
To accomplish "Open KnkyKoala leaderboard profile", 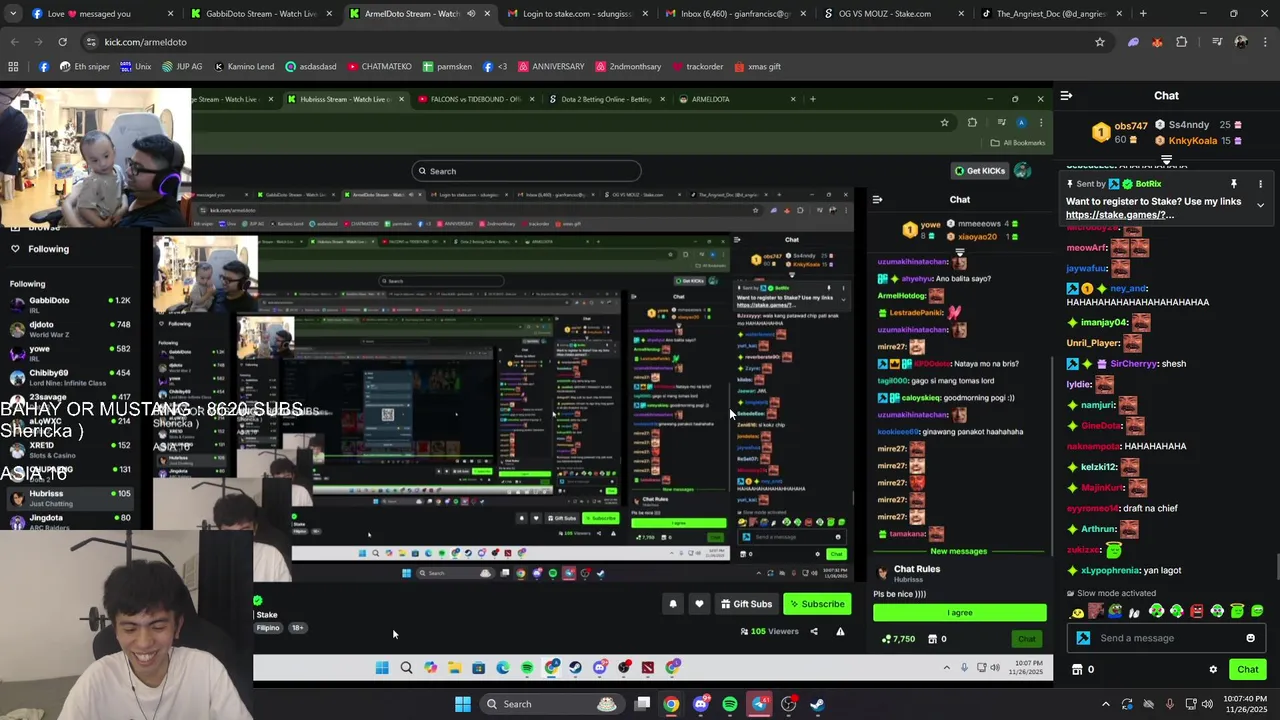I will pos(1192,141).
